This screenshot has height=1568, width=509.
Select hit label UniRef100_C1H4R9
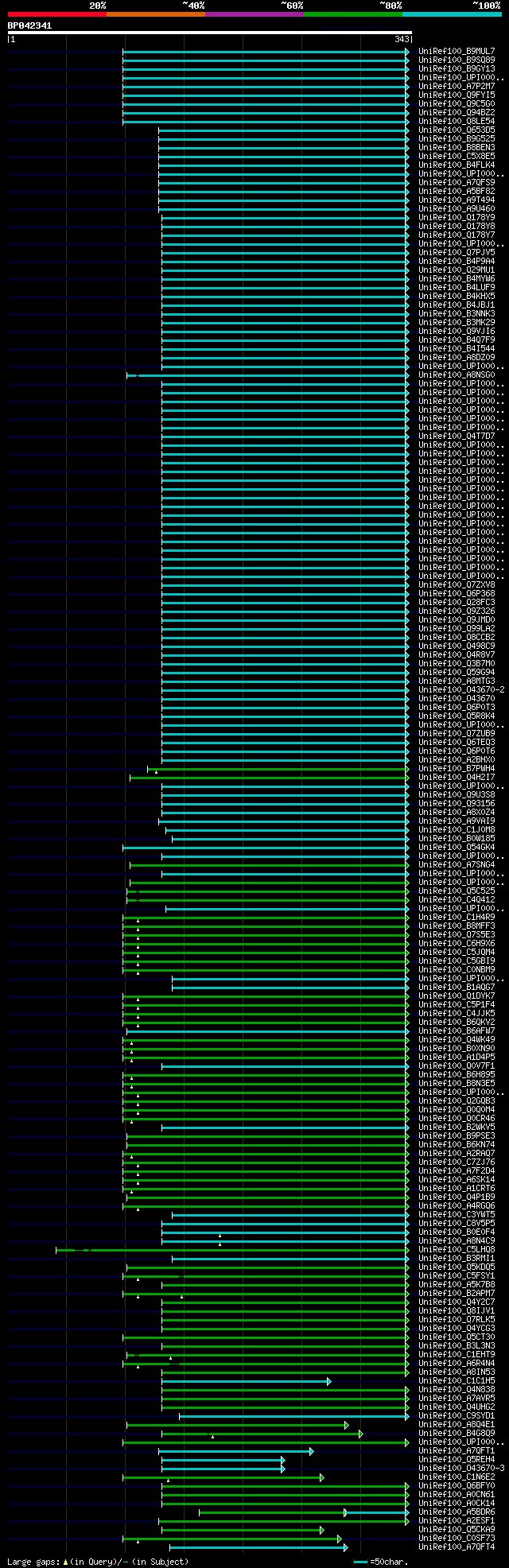tap(457, 918)
